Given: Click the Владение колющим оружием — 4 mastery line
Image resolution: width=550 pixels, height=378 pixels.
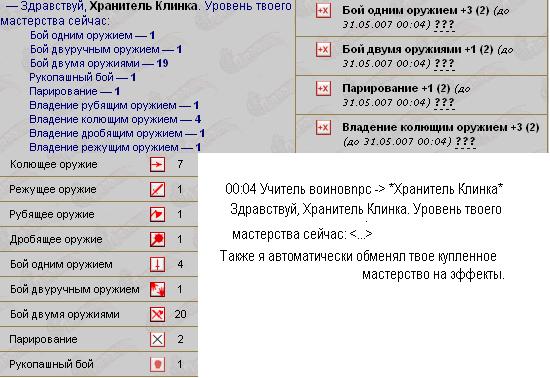Looking at the screenshot, I should 115,120.
